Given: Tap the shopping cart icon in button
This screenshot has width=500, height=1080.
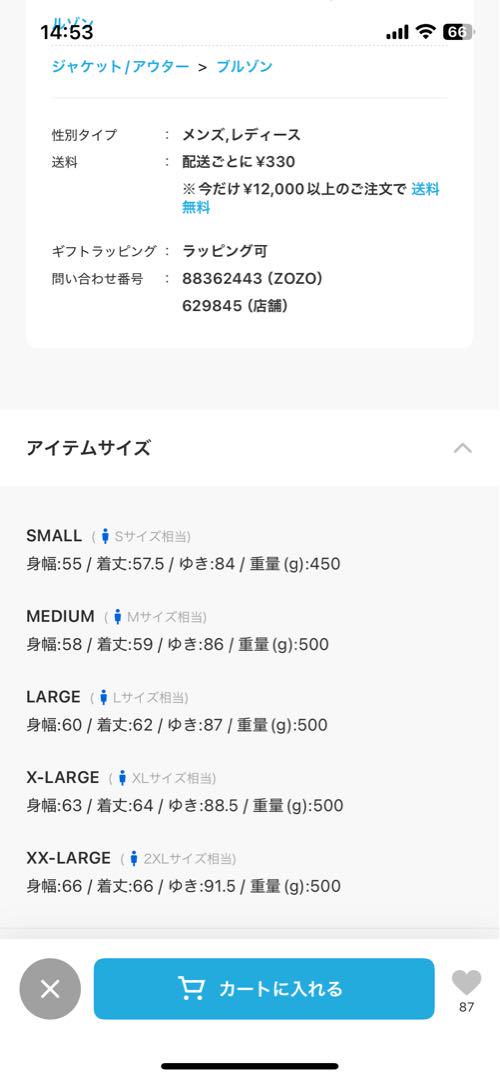Looking at the screenshot, I should (x=191, y=988).
